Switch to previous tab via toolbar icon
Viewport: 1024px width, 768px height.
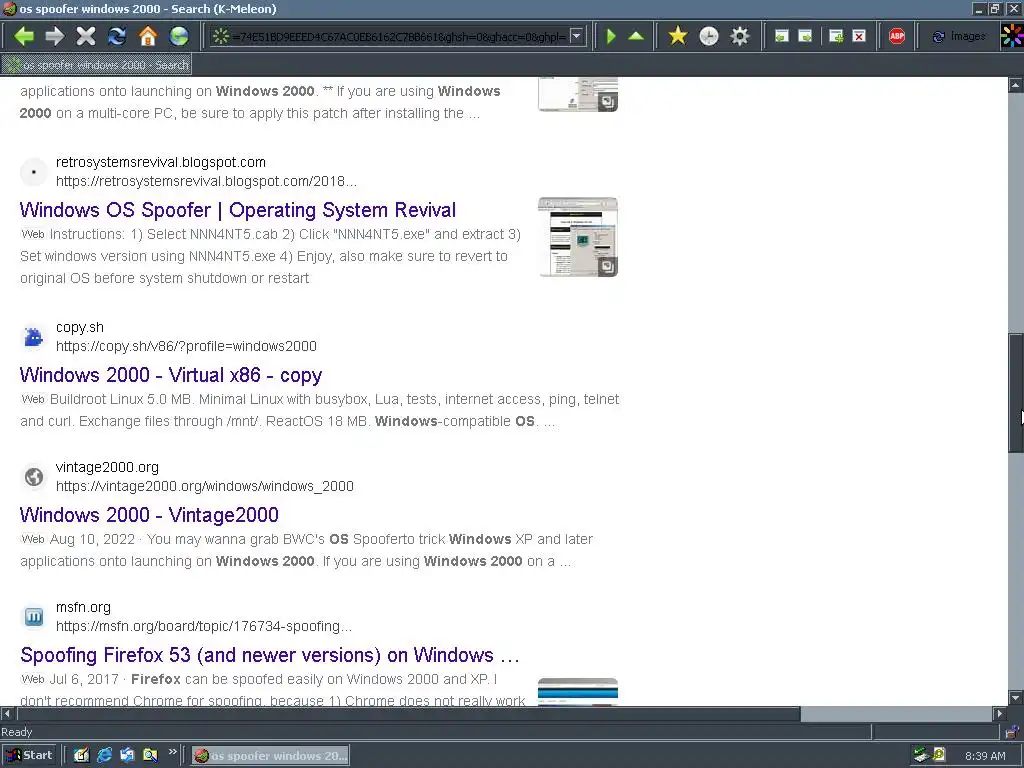[x=782, y=37]
